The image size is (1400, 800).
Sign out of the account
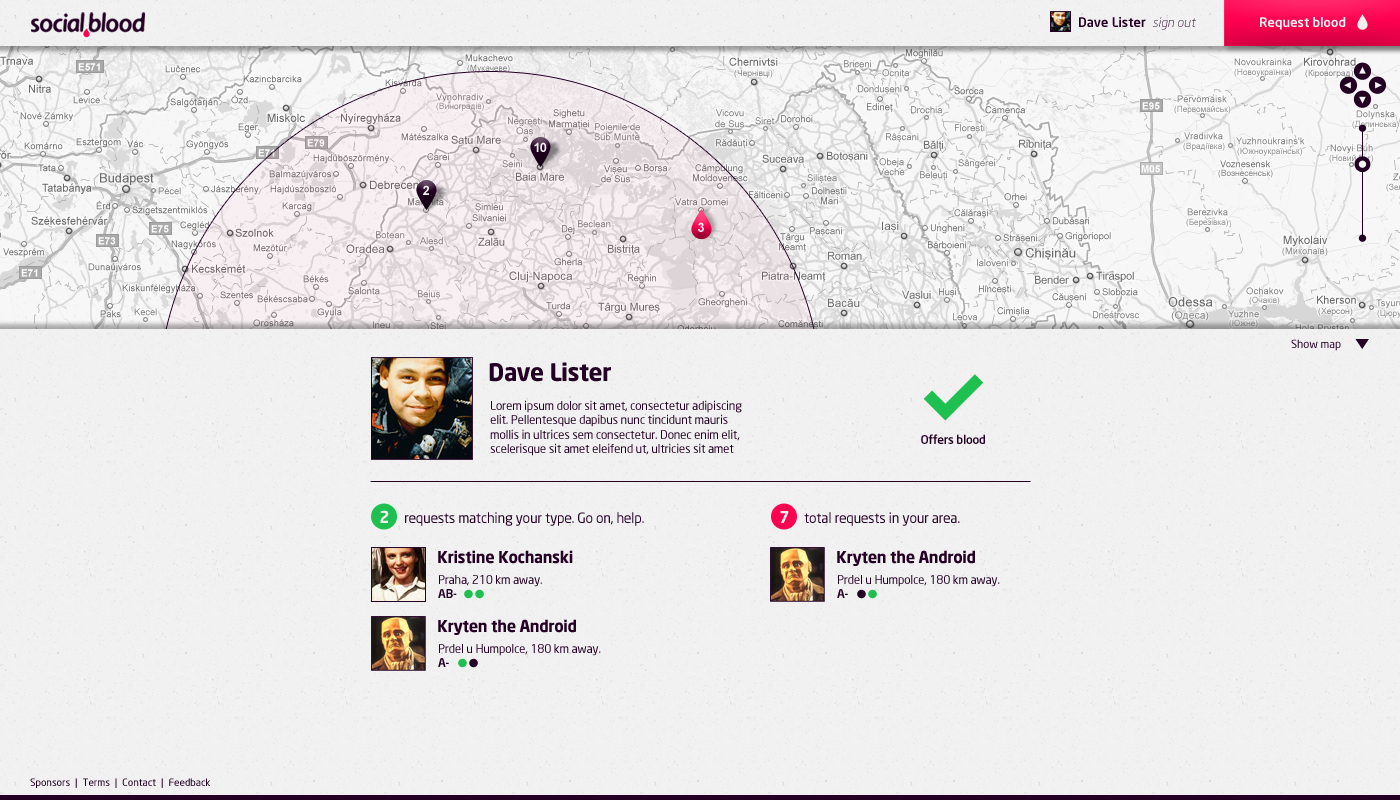1174,22
